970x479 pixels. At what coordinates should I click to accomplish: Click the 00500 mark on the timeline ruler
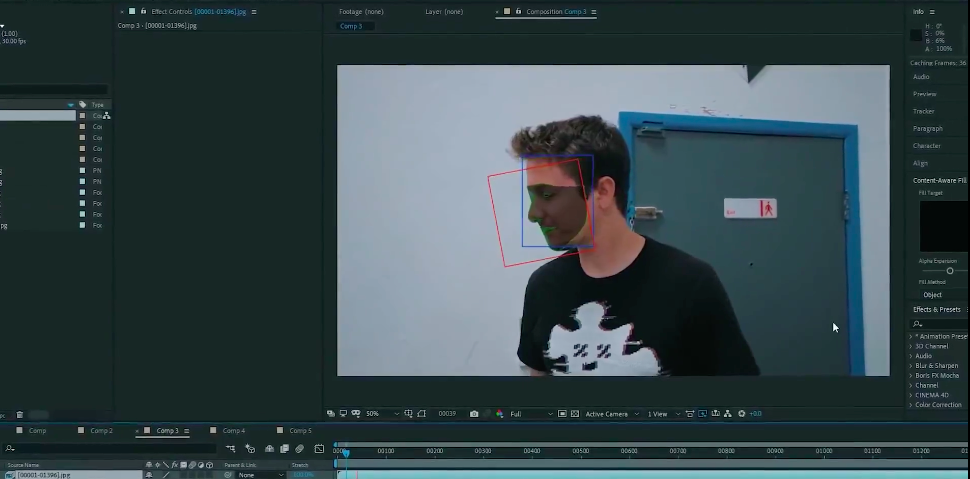(x=580, y=451)
